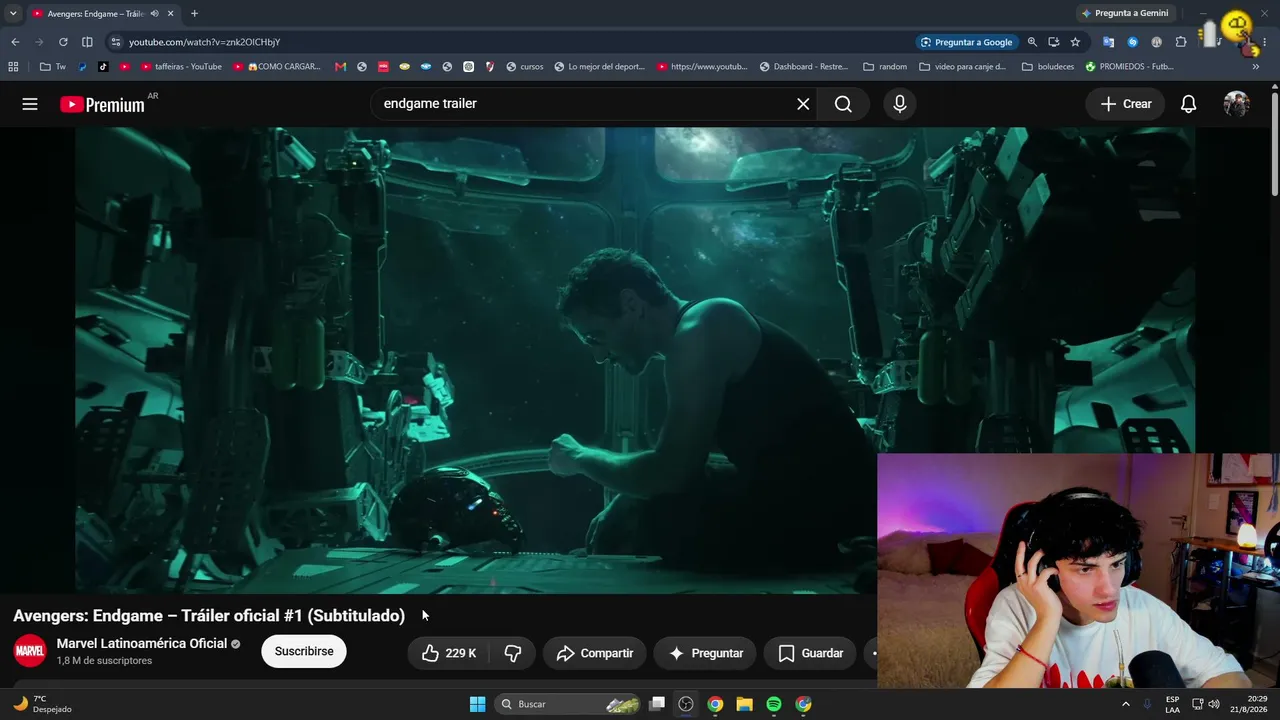Open the 'taffeiras - YouTube' bookmark

[181, 67]
